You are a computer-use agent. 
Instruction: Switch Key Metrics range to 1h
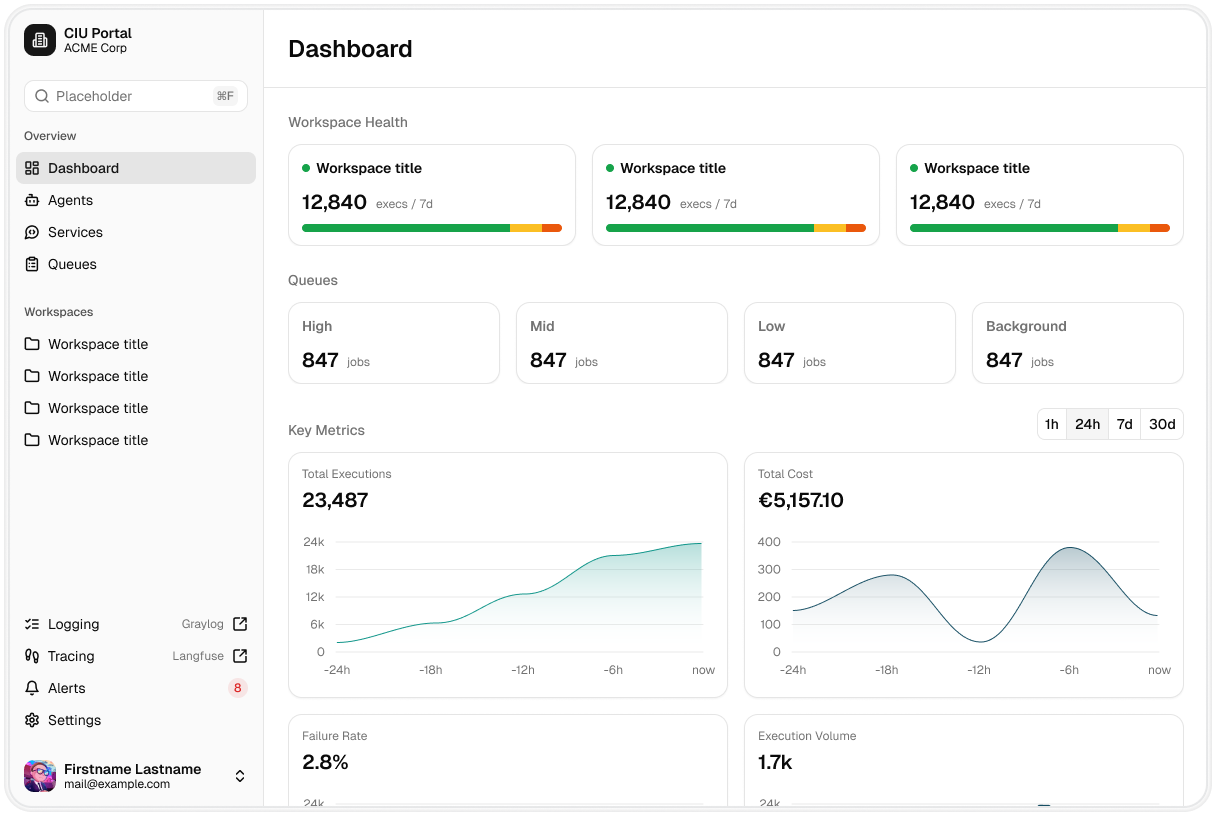[1052, 424]
